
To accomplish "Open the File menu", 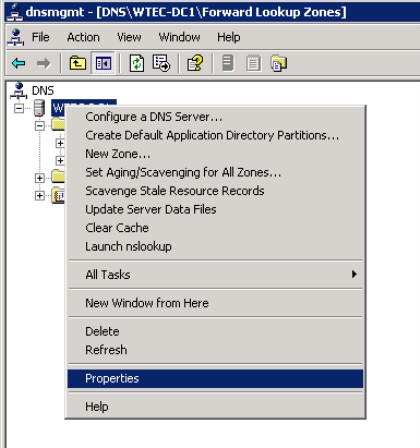I will 40,37.
